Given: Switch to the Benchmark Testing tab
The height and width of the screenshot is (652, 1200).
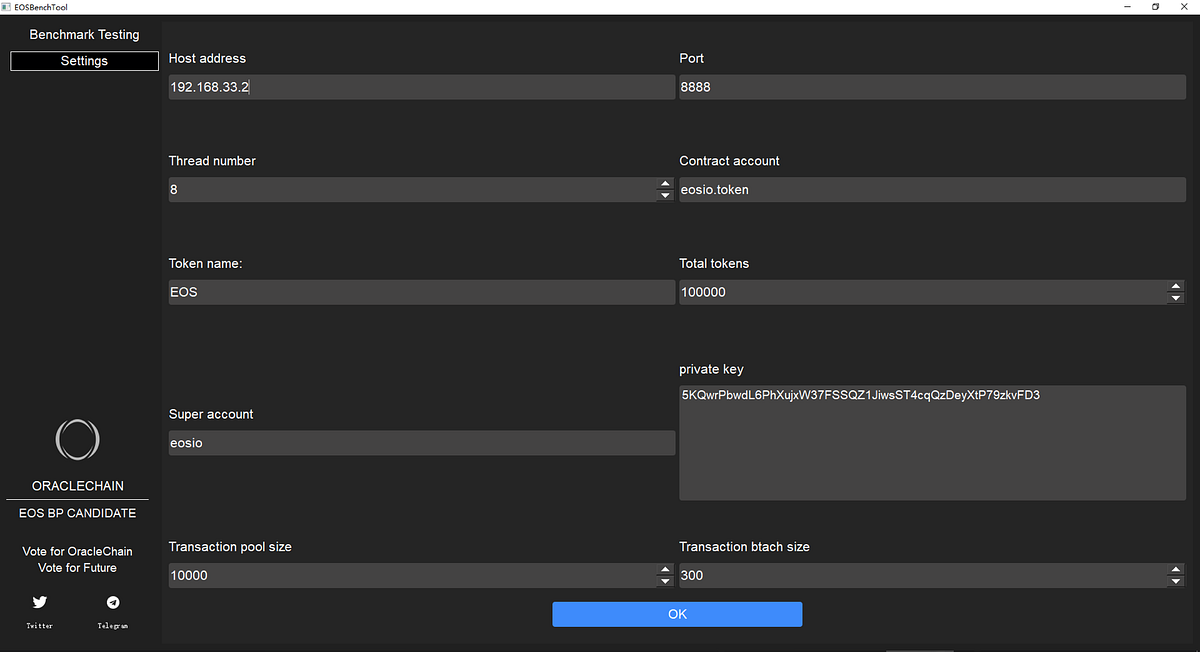Looking at the screenshot, I should pos(84,34).
